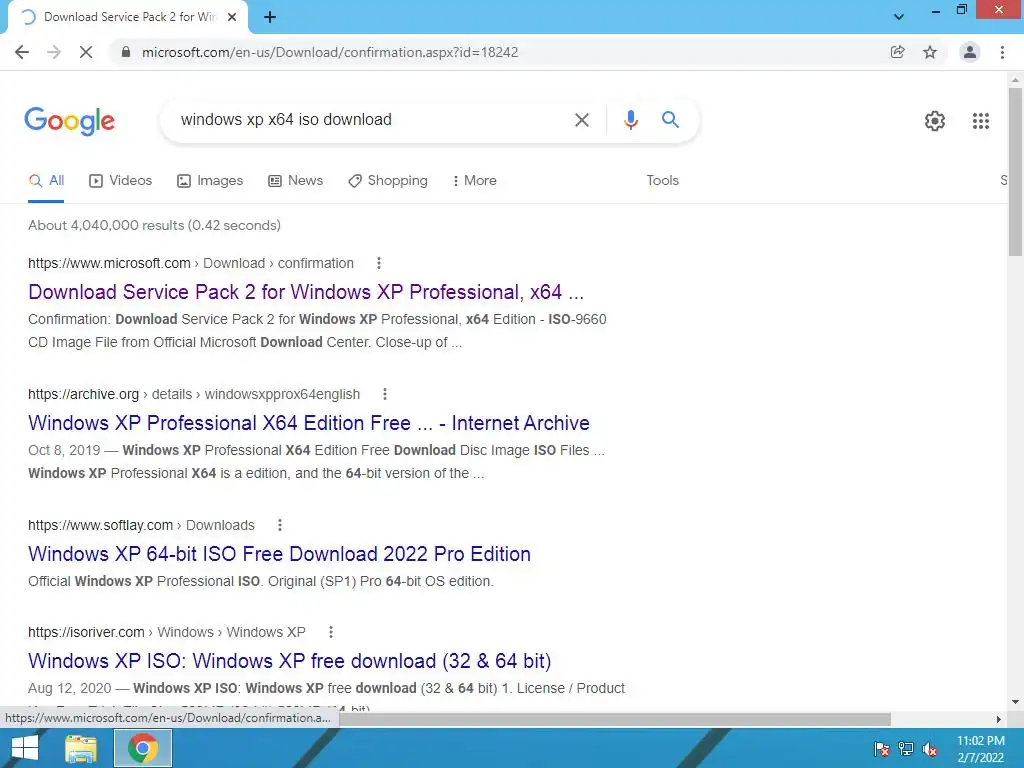This screenshot has width=1024, height=768.
Task: Click the horizontal scrollbar thumb
Action: point(614,719)
